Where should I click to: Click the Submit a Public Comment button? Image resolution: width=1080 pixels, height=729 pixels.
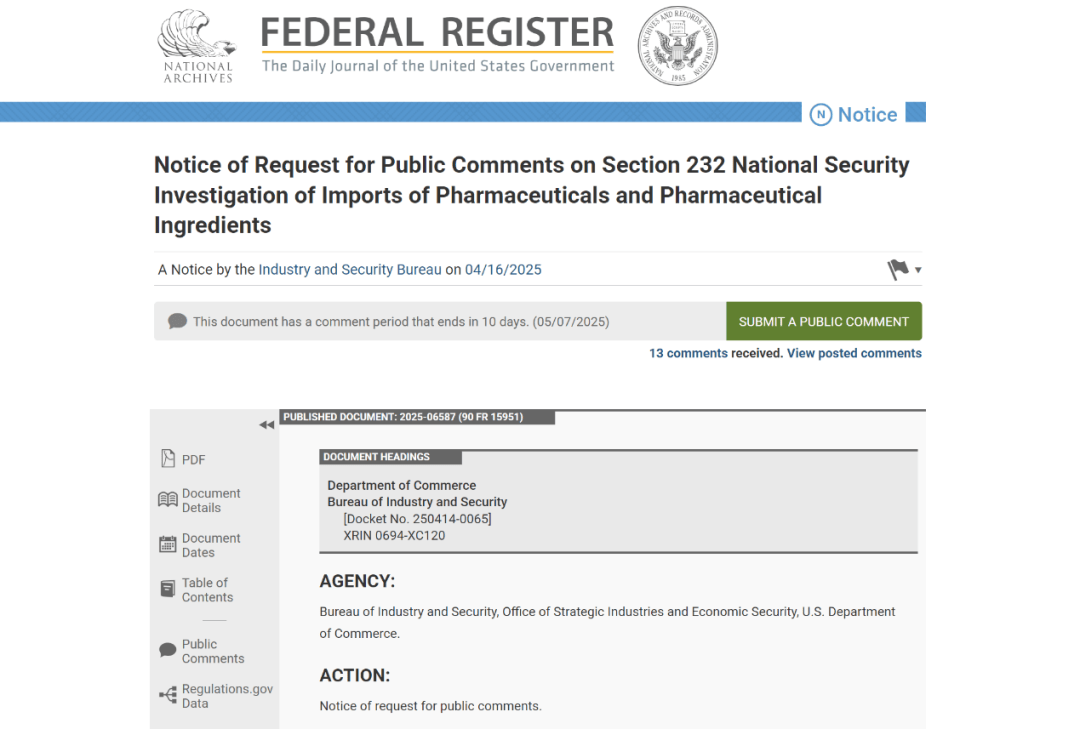823,322
